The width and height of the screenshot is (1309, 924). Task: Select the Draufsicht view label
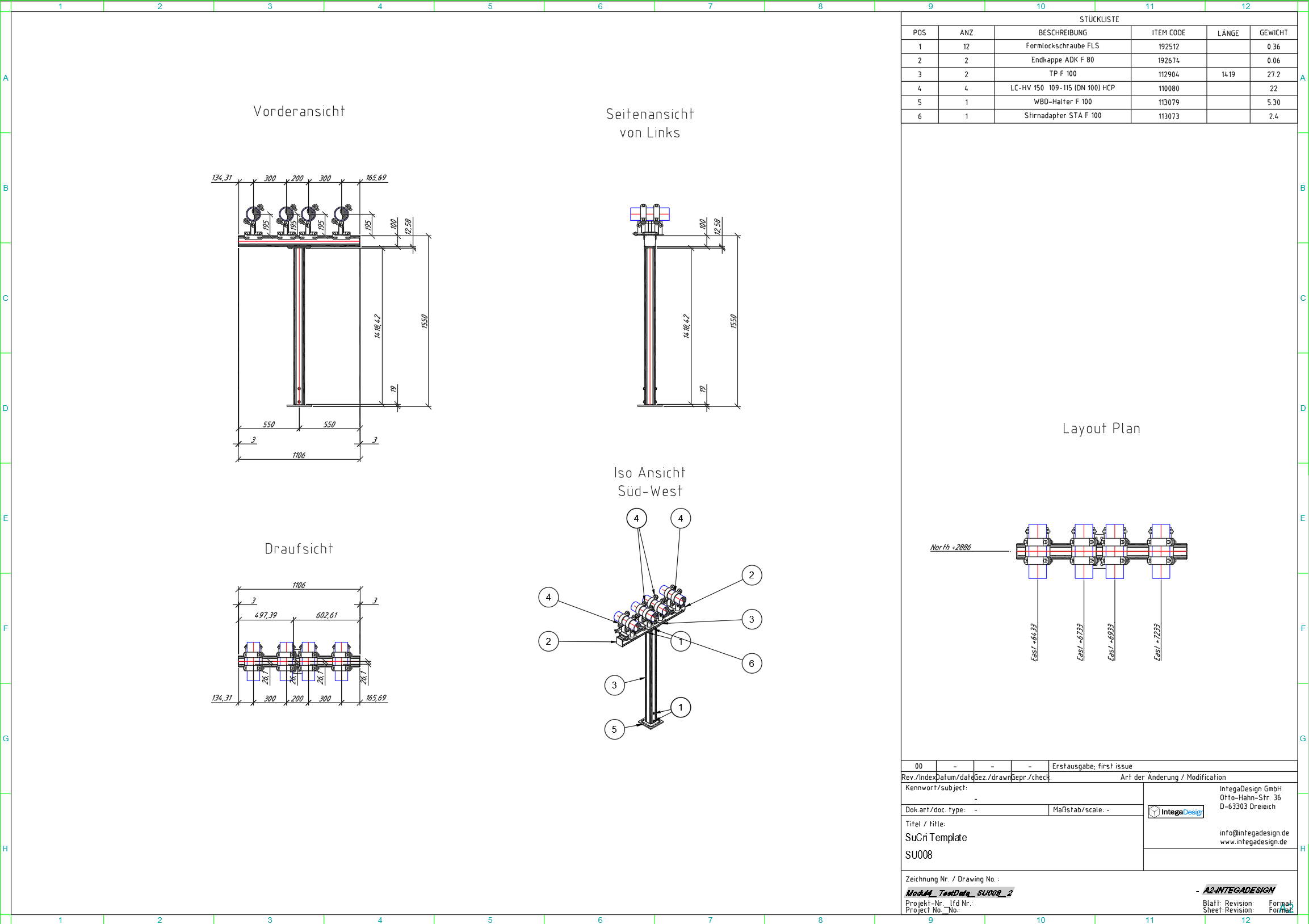pyautogui.click(x=299, y=549)
